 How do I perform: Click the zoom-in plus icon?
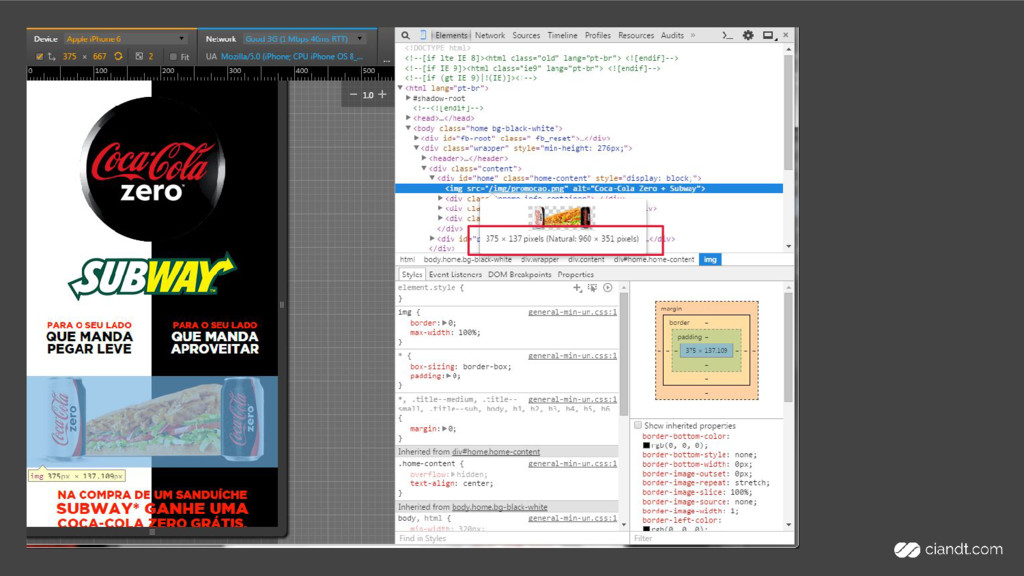[383, 95]
